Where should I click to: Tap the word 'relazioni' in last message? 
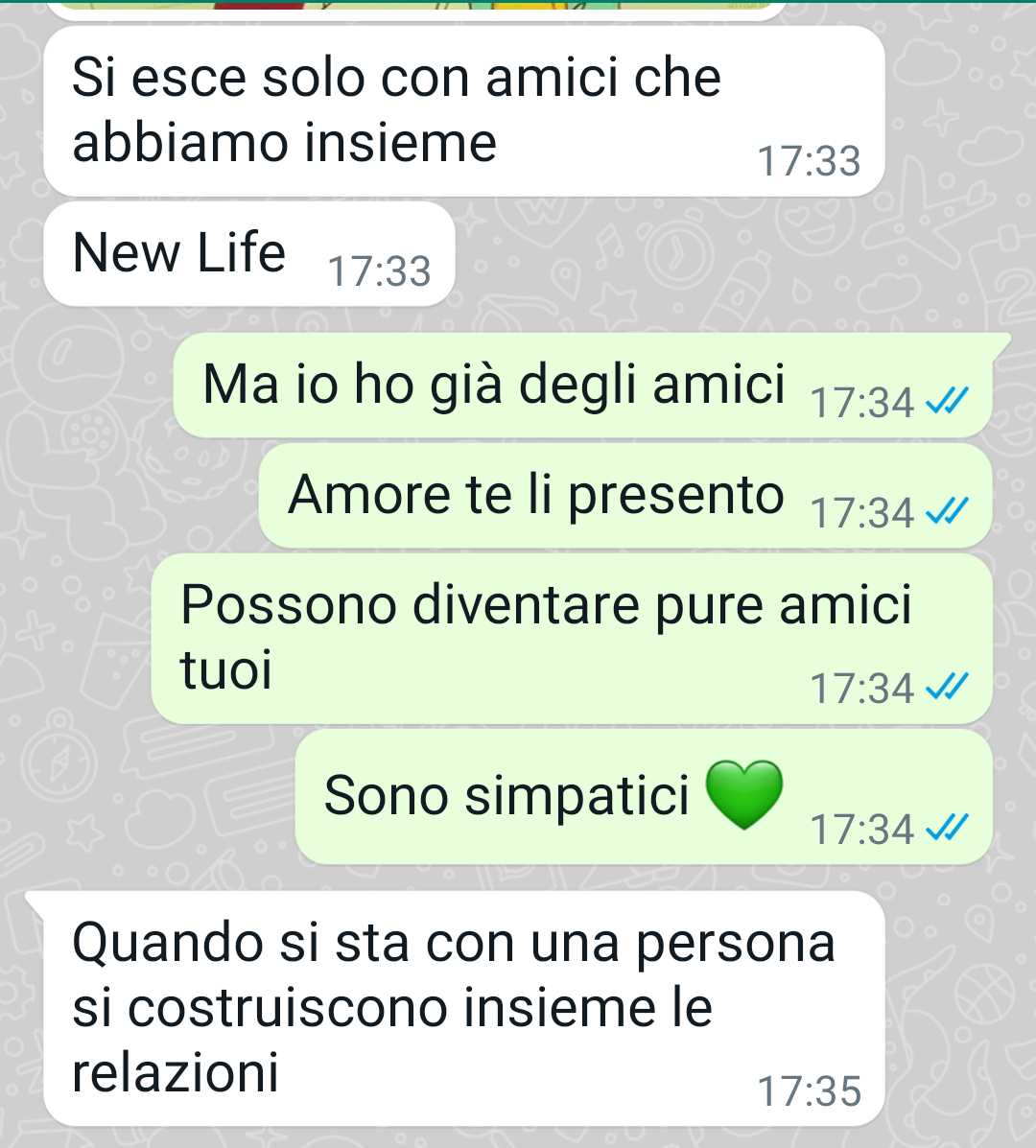(x=176, y=1071)
